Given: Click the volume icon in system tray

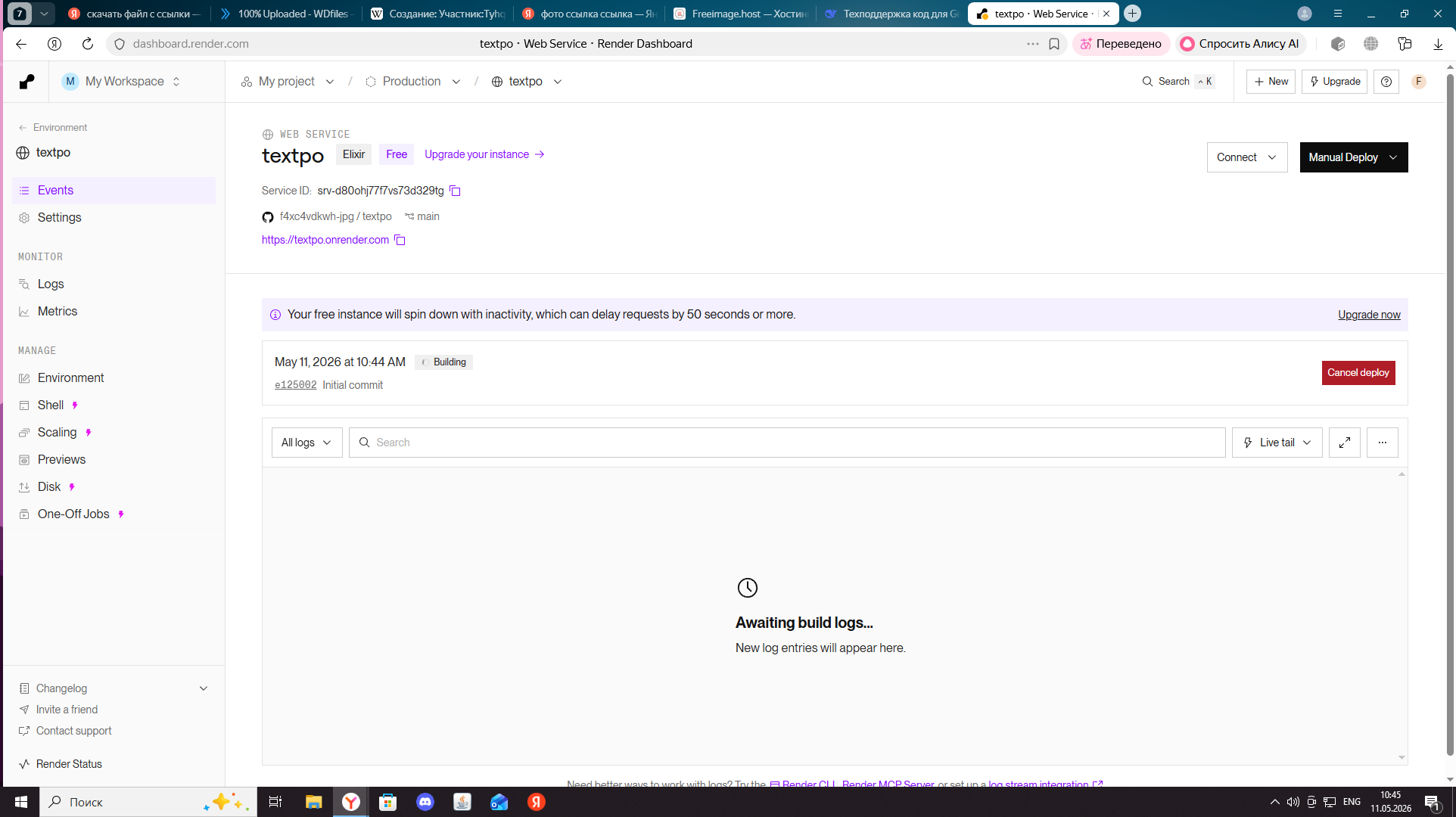Looking at the screenshot, I should pos(1293,802).
